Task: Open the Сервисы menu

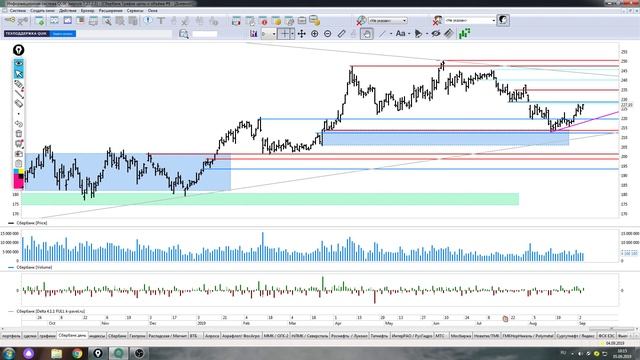Action: tap(135, 11)
